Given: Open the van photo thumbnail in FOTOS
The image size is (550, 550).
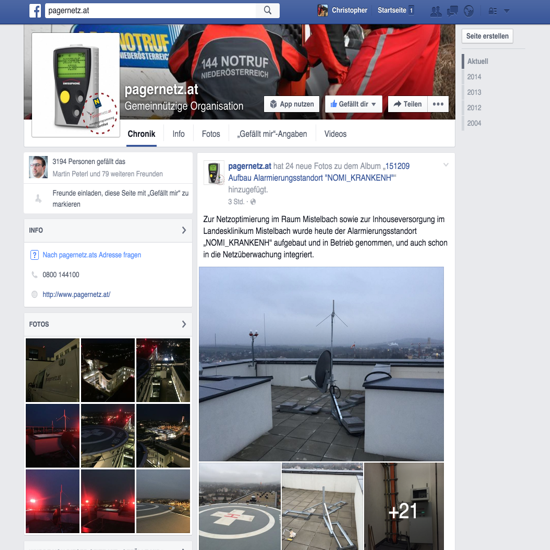Looking at the screenshot, I should click(x=53, y=370).
